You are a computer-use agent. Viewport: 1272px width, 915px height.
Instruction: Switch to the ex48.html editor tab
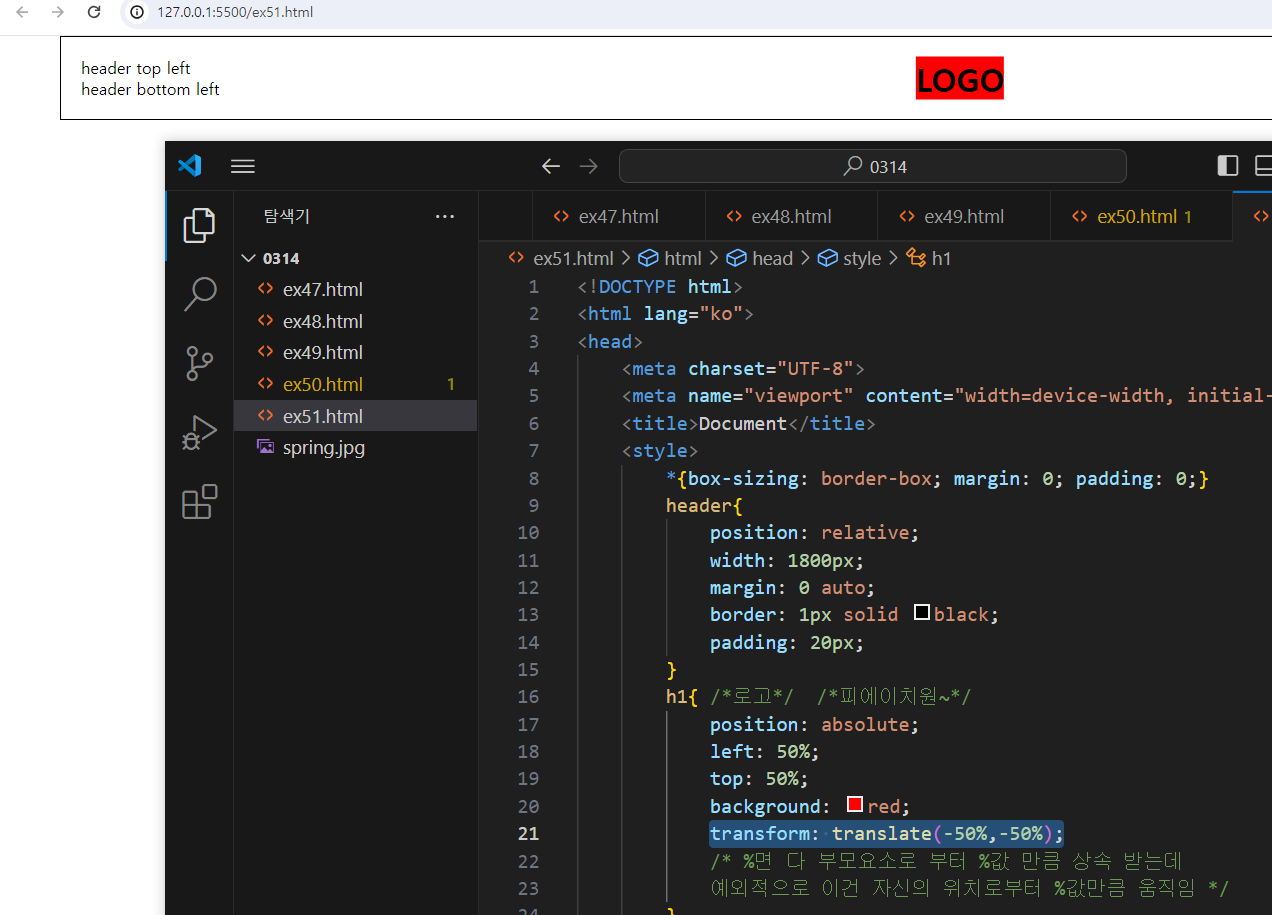(791, 217)
